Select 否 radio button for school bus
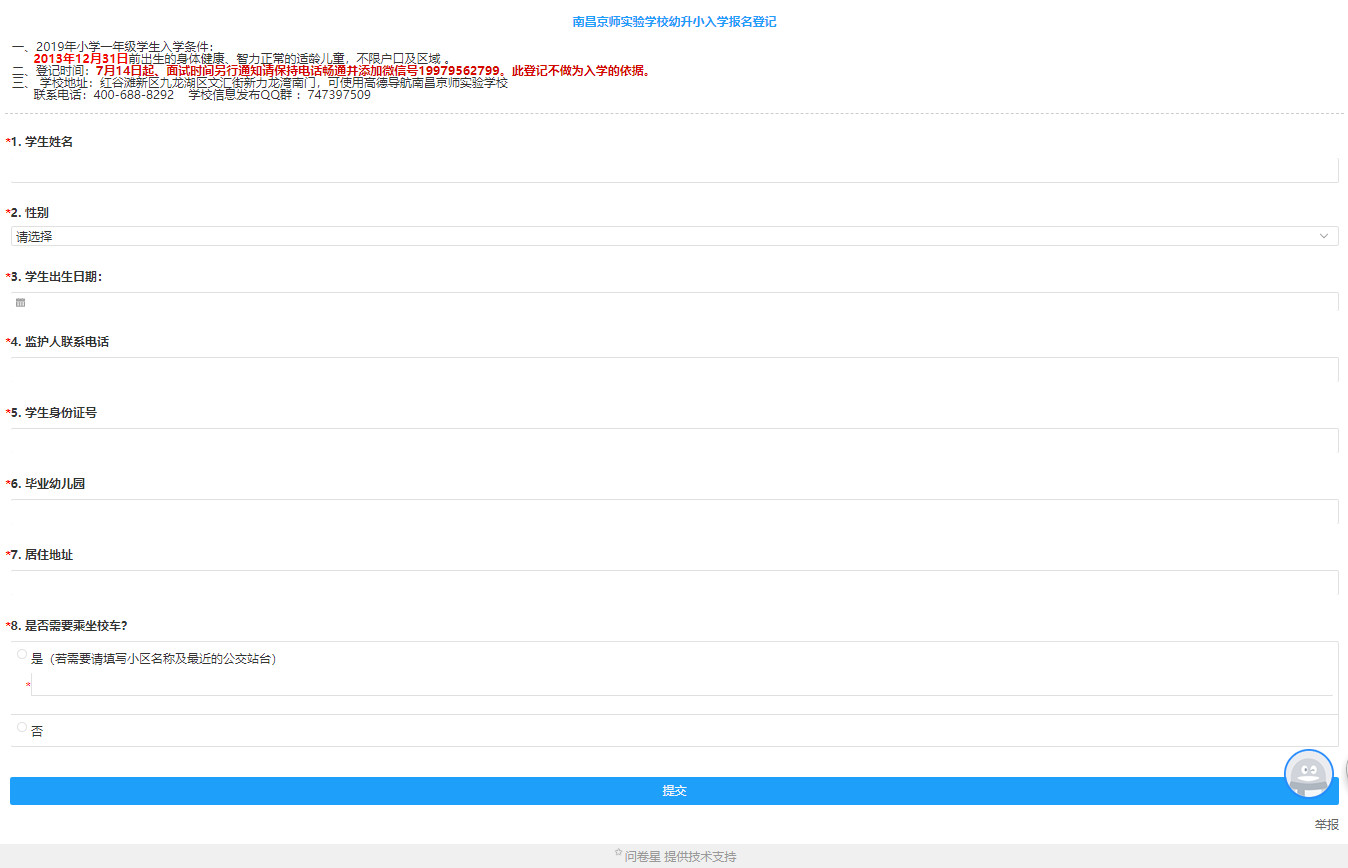The width and height of the screenshot is (1348, 868). tap(22, 727)
